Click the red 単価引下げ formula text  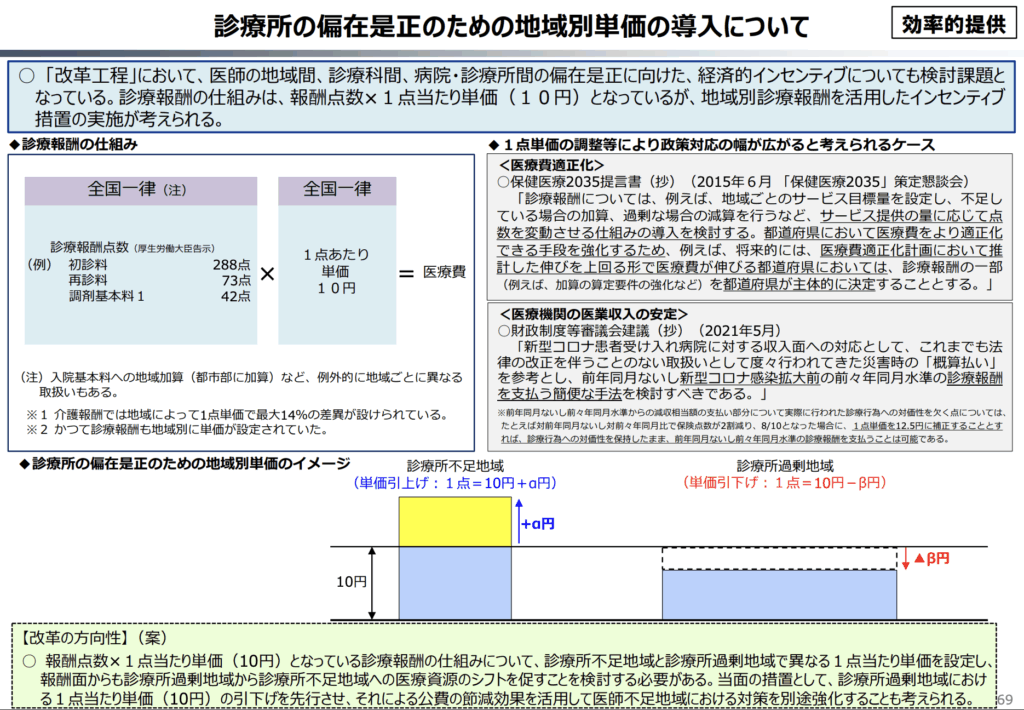[785, 483]
